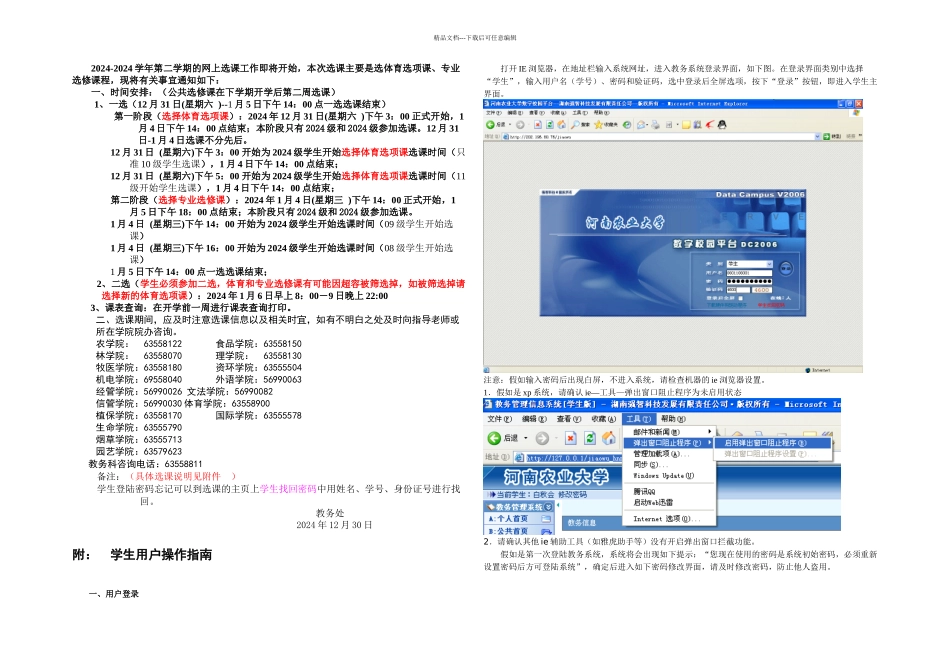Screen dimensions: 950x672
Task: Expand the 邮件和新闻 submenu entry
Action: point(669,432)
